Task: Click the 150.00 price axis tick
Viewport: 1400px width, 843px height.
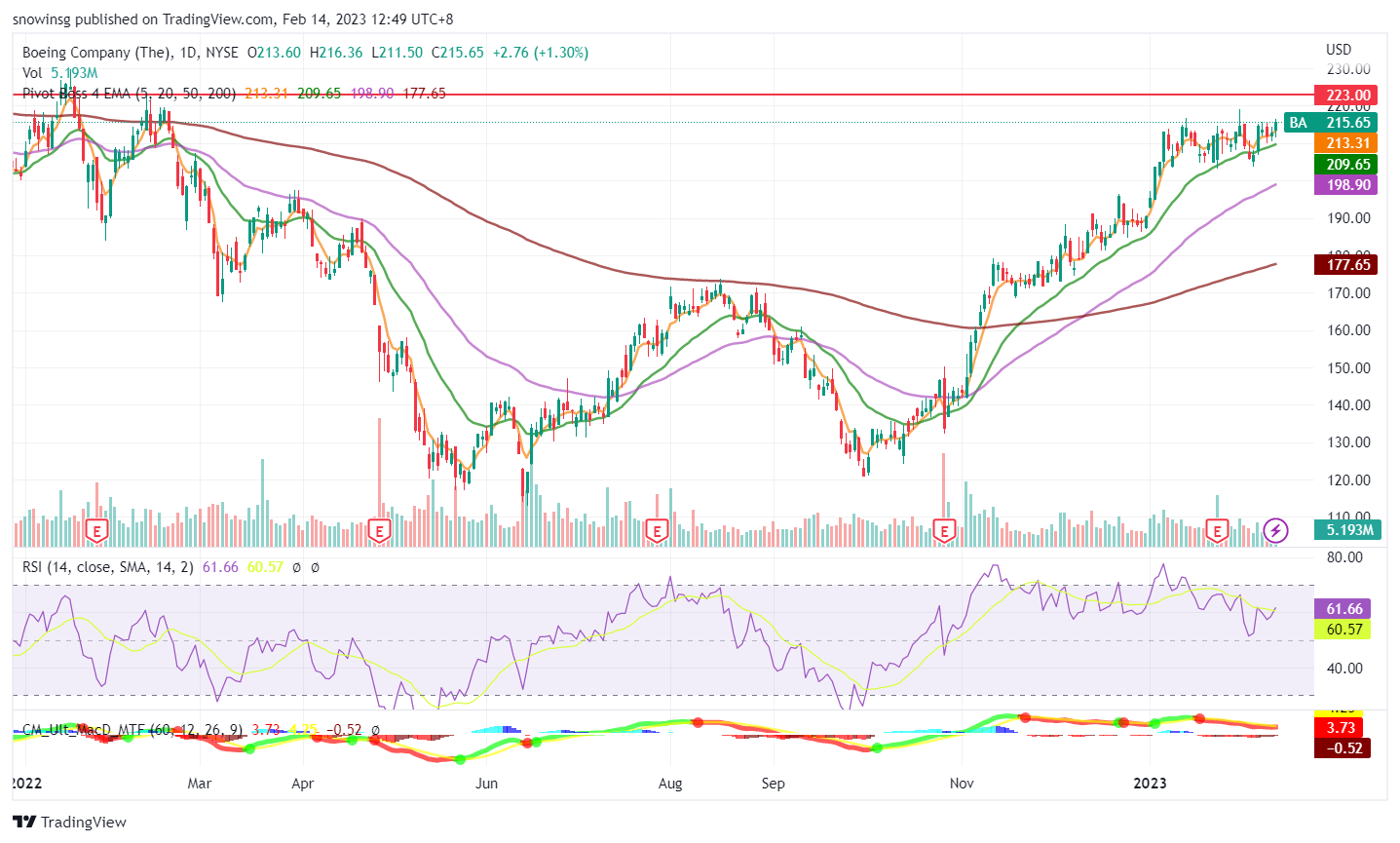Action: coord(1348,367)
